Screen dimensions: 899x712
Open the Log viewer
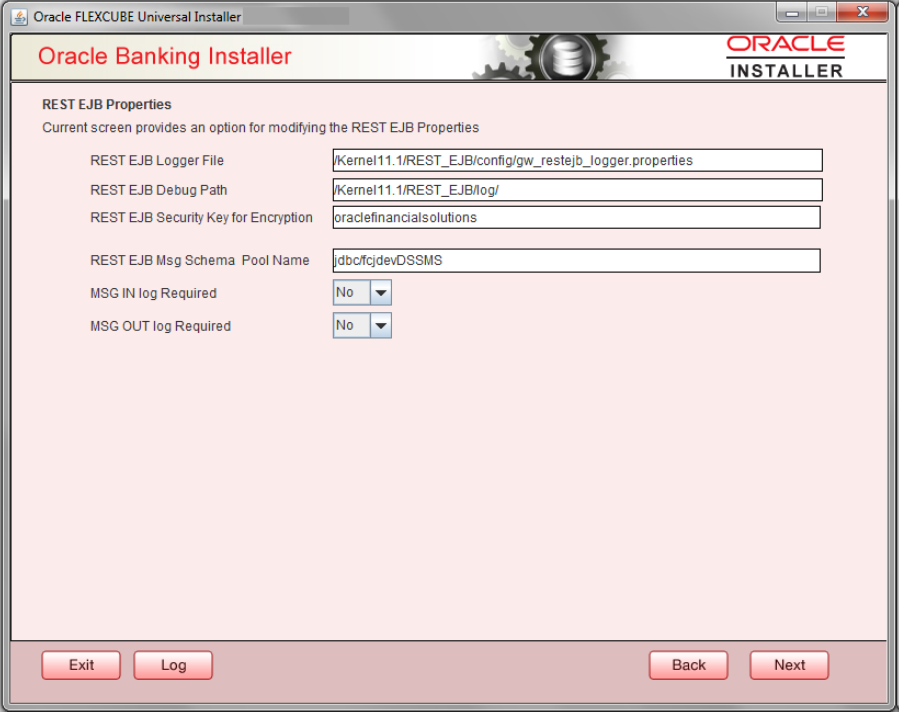pyautogui.click(x=172, y=664)
